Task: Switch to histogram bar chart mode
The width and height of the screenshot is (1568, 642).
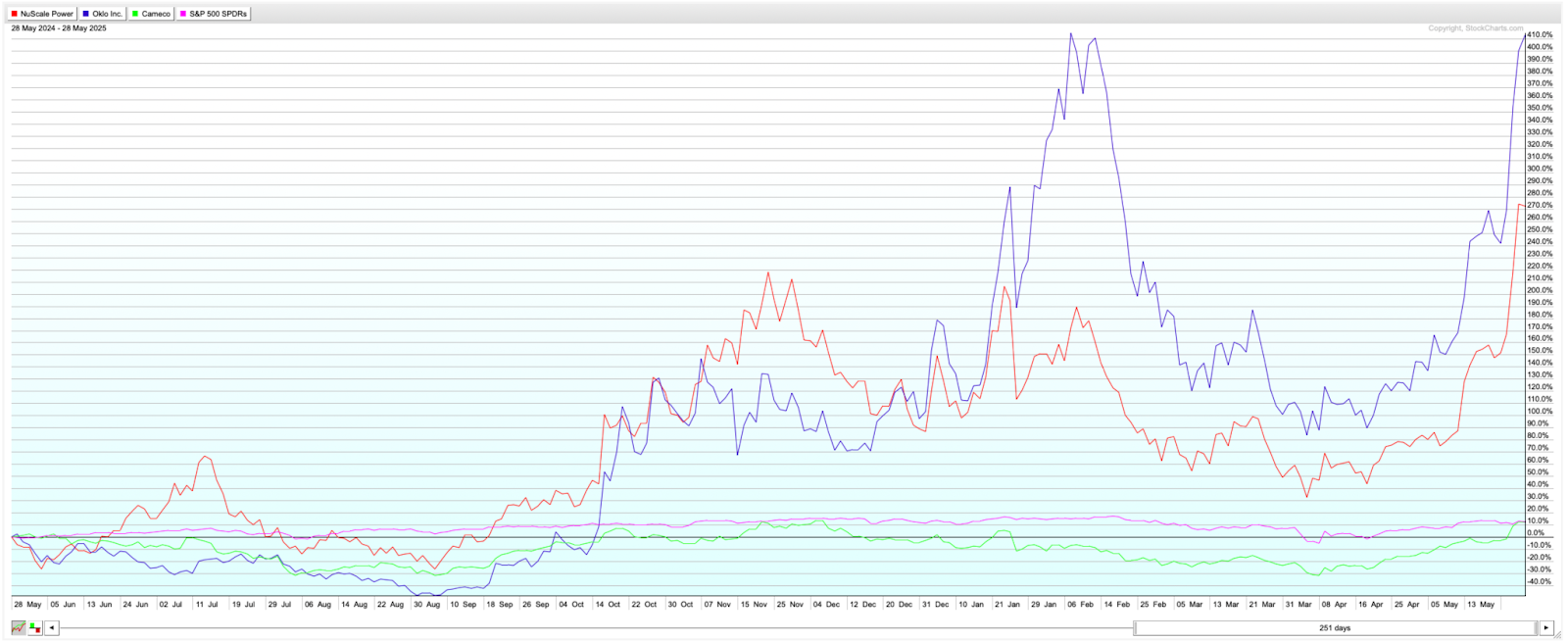Action: point(35,627)
